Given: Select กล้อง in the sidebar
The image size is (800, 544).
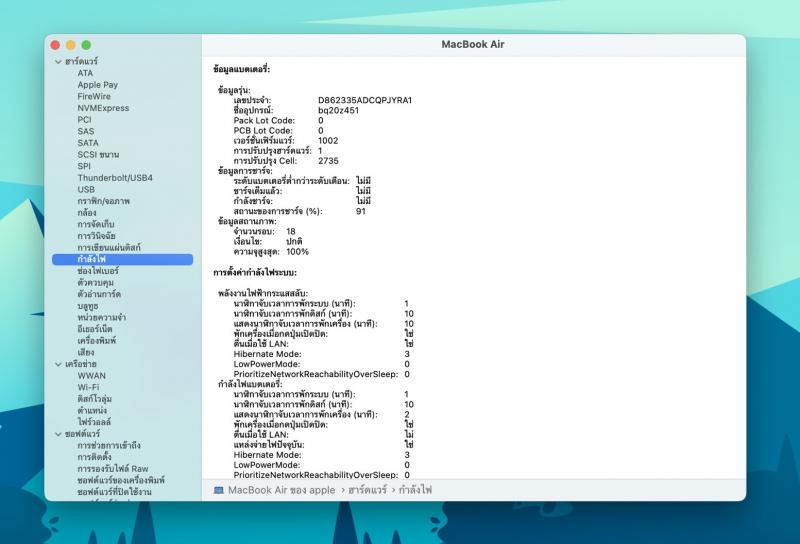Looking at the screenshot, I should pos(87,213).
